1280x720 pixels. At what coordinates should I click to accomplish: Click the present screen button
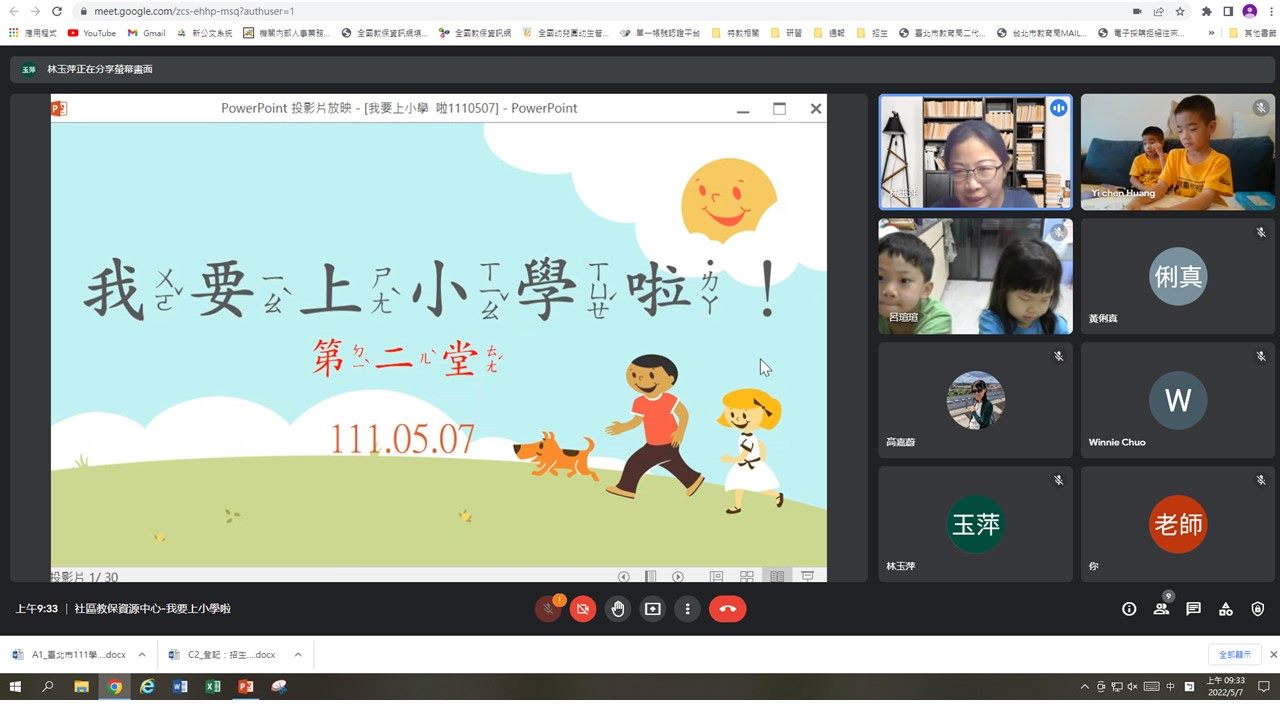(x=652, y=608)
